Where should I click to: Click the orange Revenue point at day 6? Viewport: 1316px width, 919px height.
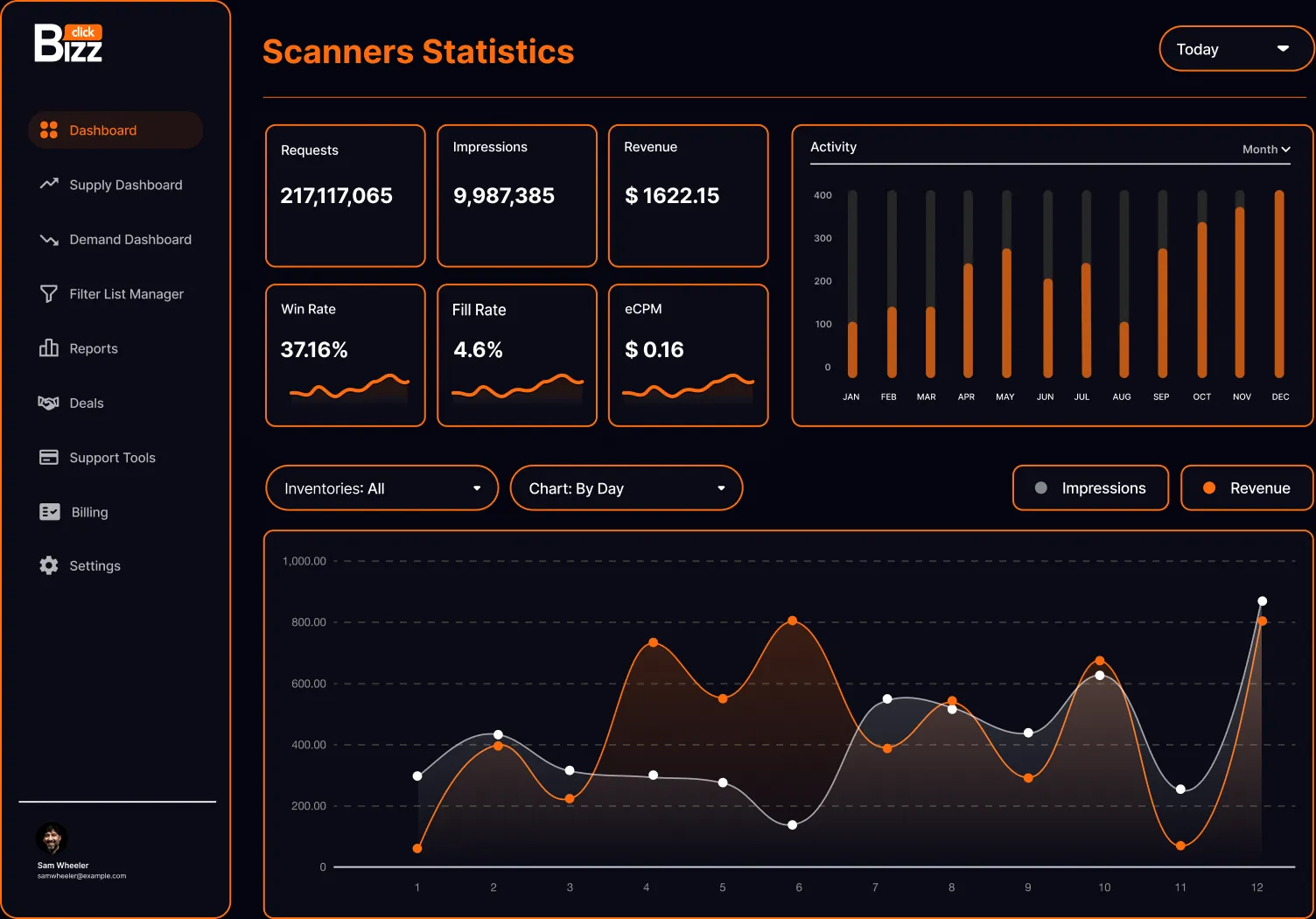tap(792, 621)
